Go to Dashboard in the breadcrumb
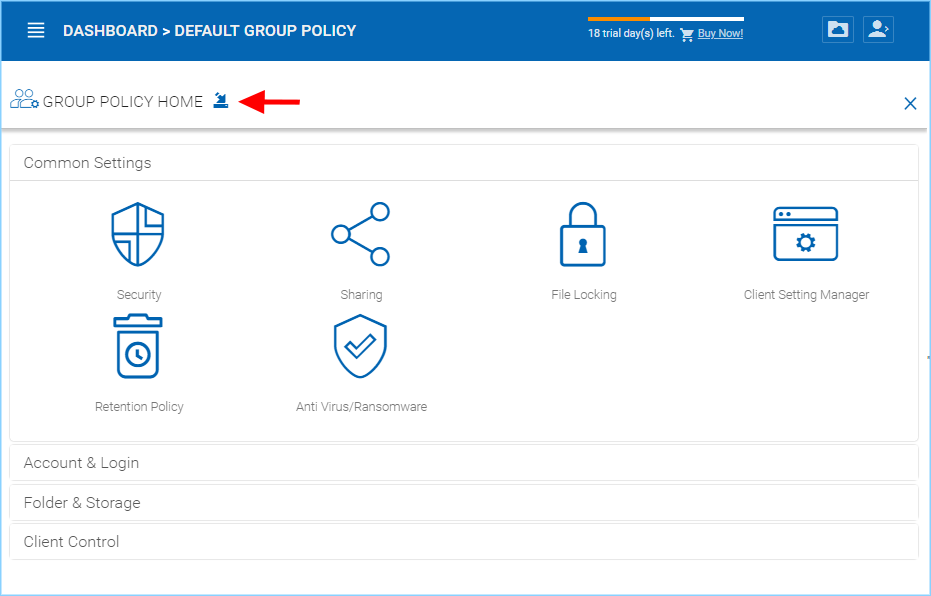 pos(110,31)
